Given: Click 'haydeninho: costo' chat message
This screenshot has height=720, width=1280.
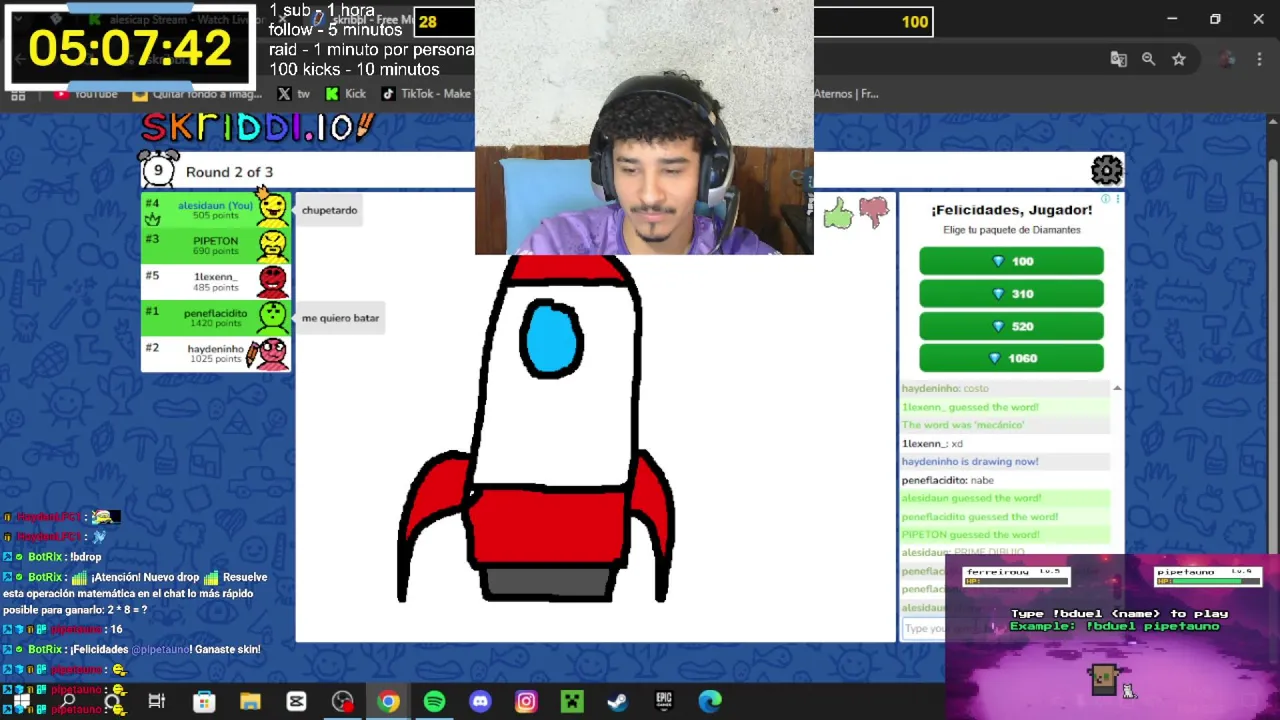Looking at the screenshot, I should (945, 388).
